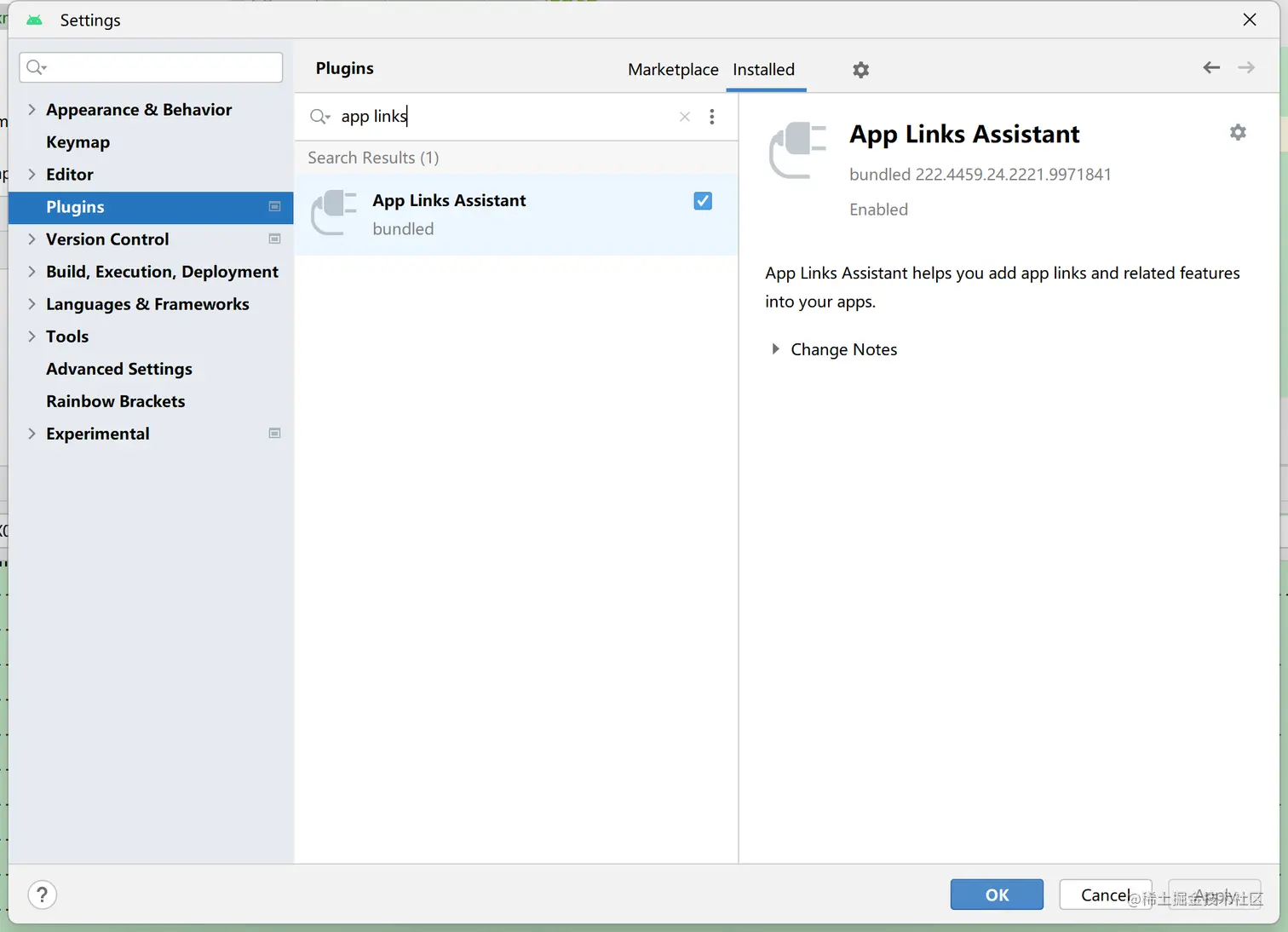Click the Version Control row project-level icon
Image resolution: width=1288 pixels, height=932 pixels.
coord(274,239)
